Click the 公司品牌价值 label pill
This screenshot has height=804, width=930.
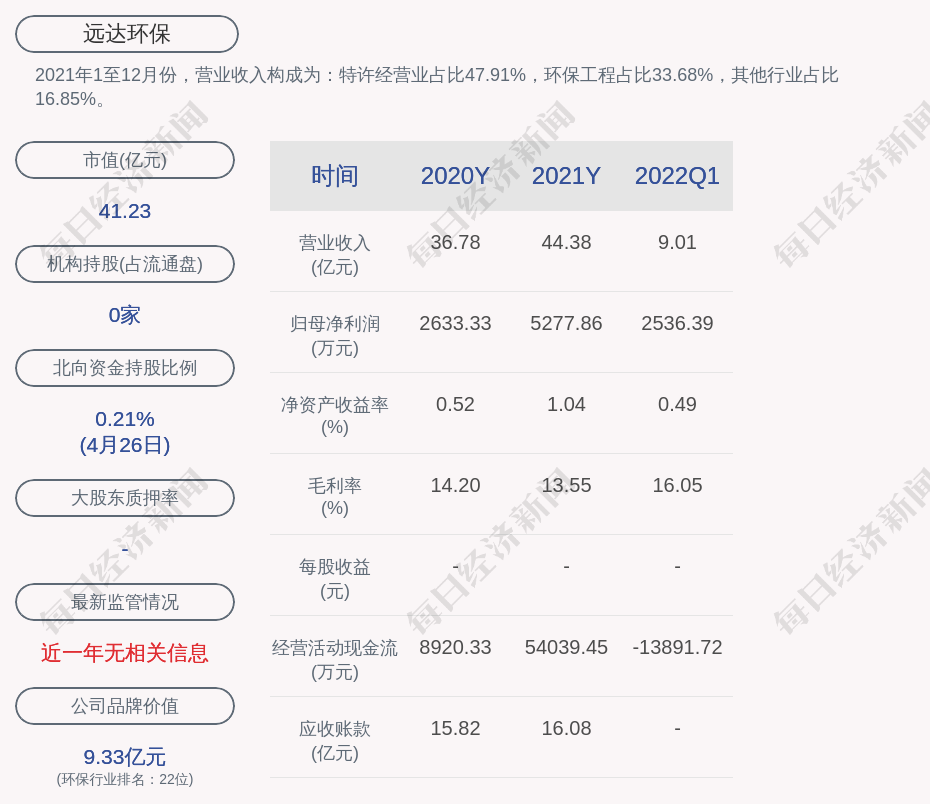tap(125, 706)
